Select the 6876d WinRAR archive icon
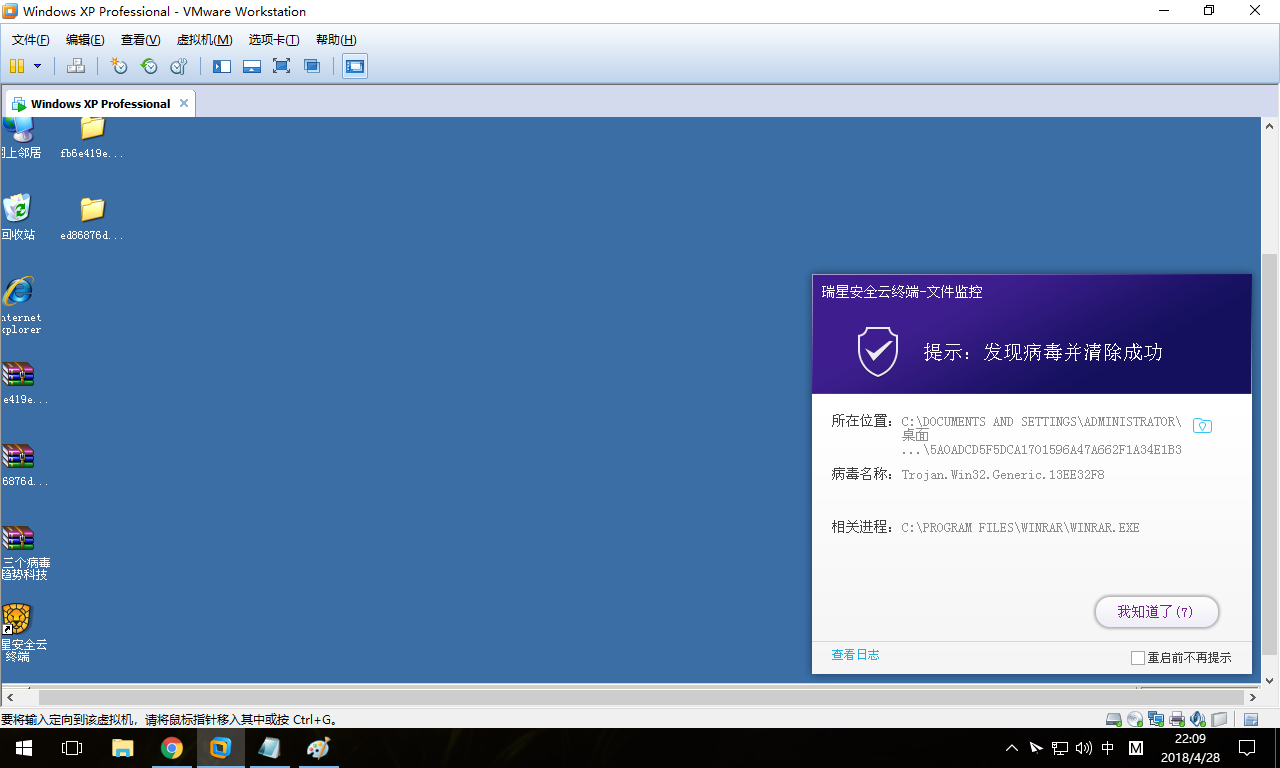 [22, 465]
